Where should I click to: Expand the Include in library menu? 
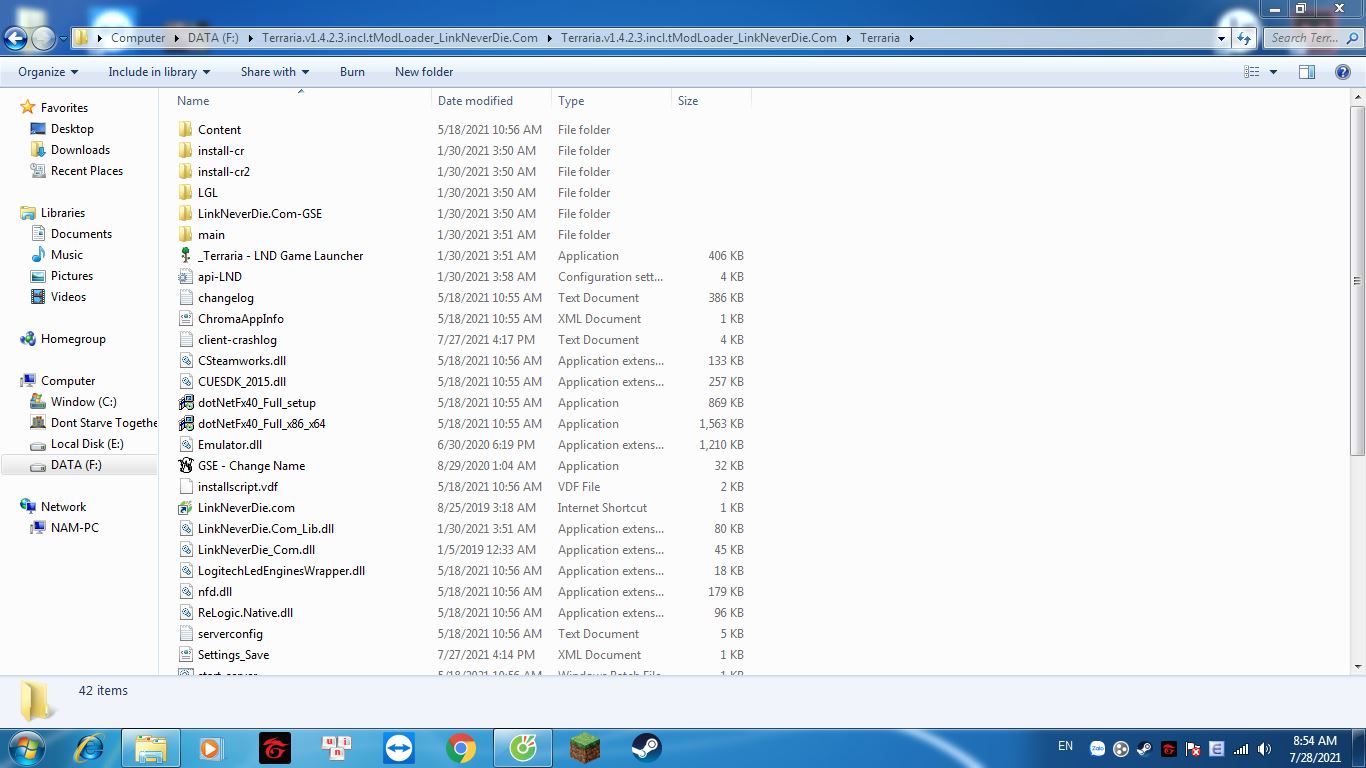point(159,72)
